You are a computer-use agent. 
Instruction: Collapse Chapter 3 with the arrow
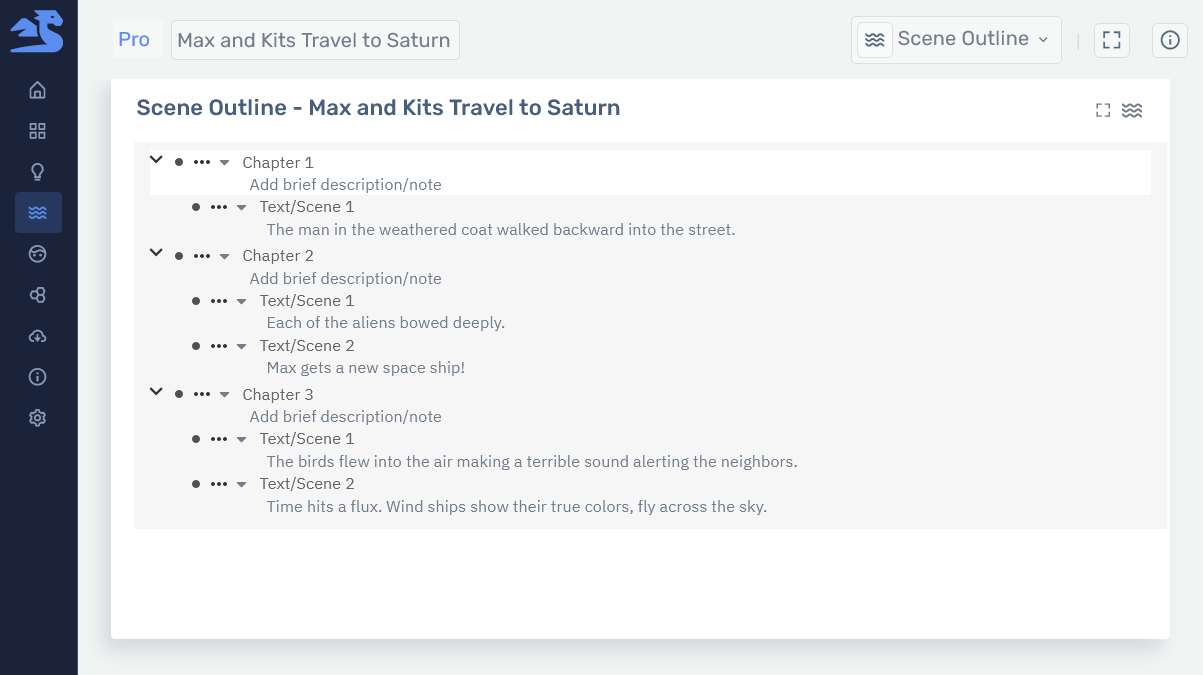click(156, 391)
